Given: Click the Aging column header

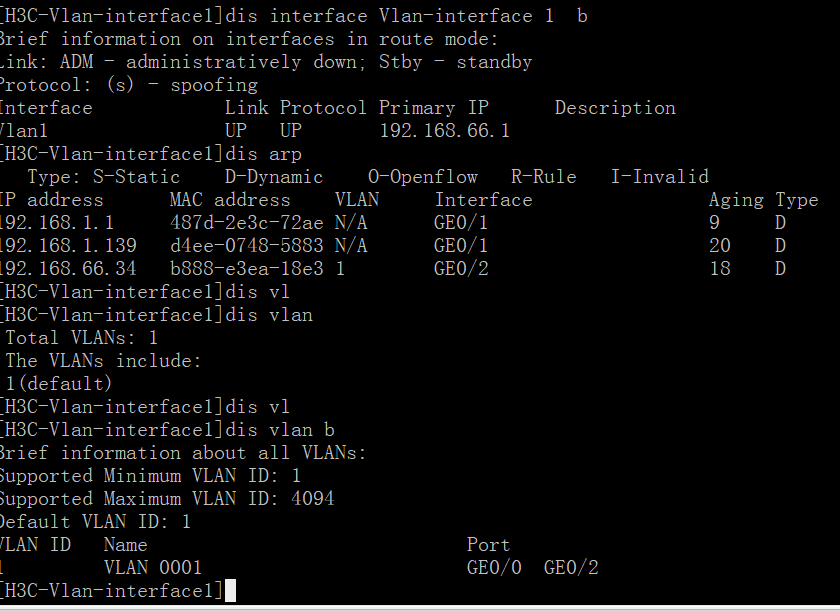Looking at the screenshot, I should click(x=736, y=200).
